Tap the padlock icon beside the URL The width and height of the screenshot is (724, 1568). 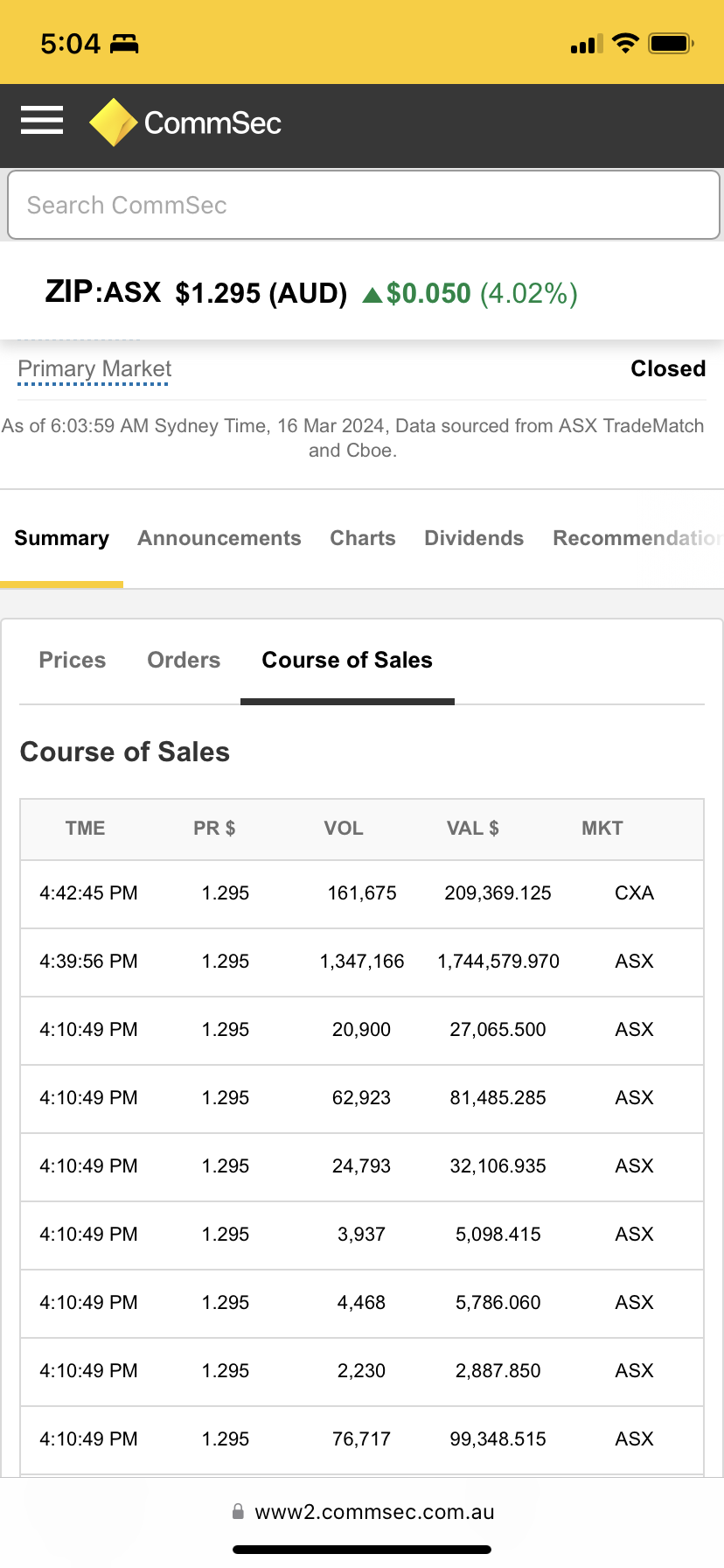tap(238, 1511)
